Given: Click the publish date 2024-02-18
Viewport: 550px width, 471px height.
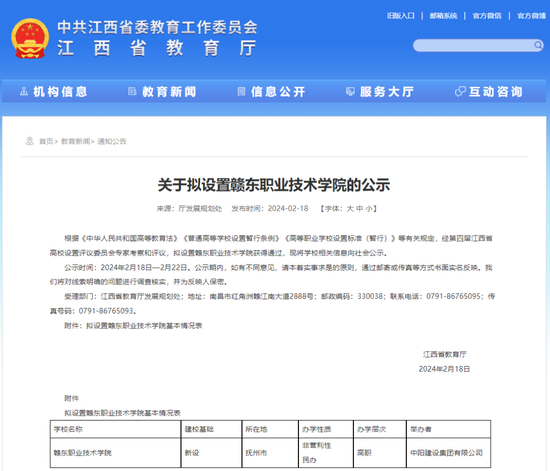Looking at the screenshot, I should [288, 209].
